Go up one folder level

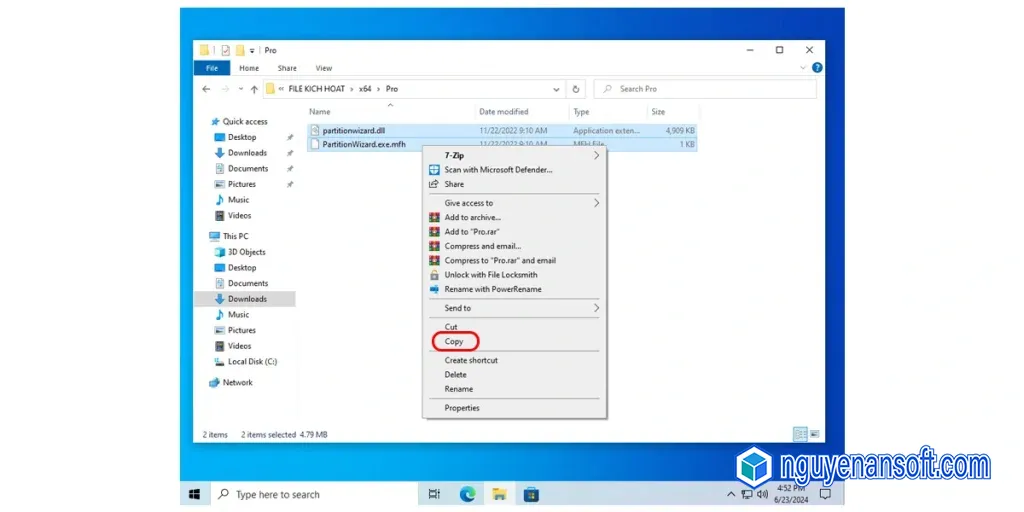(254, 89)
